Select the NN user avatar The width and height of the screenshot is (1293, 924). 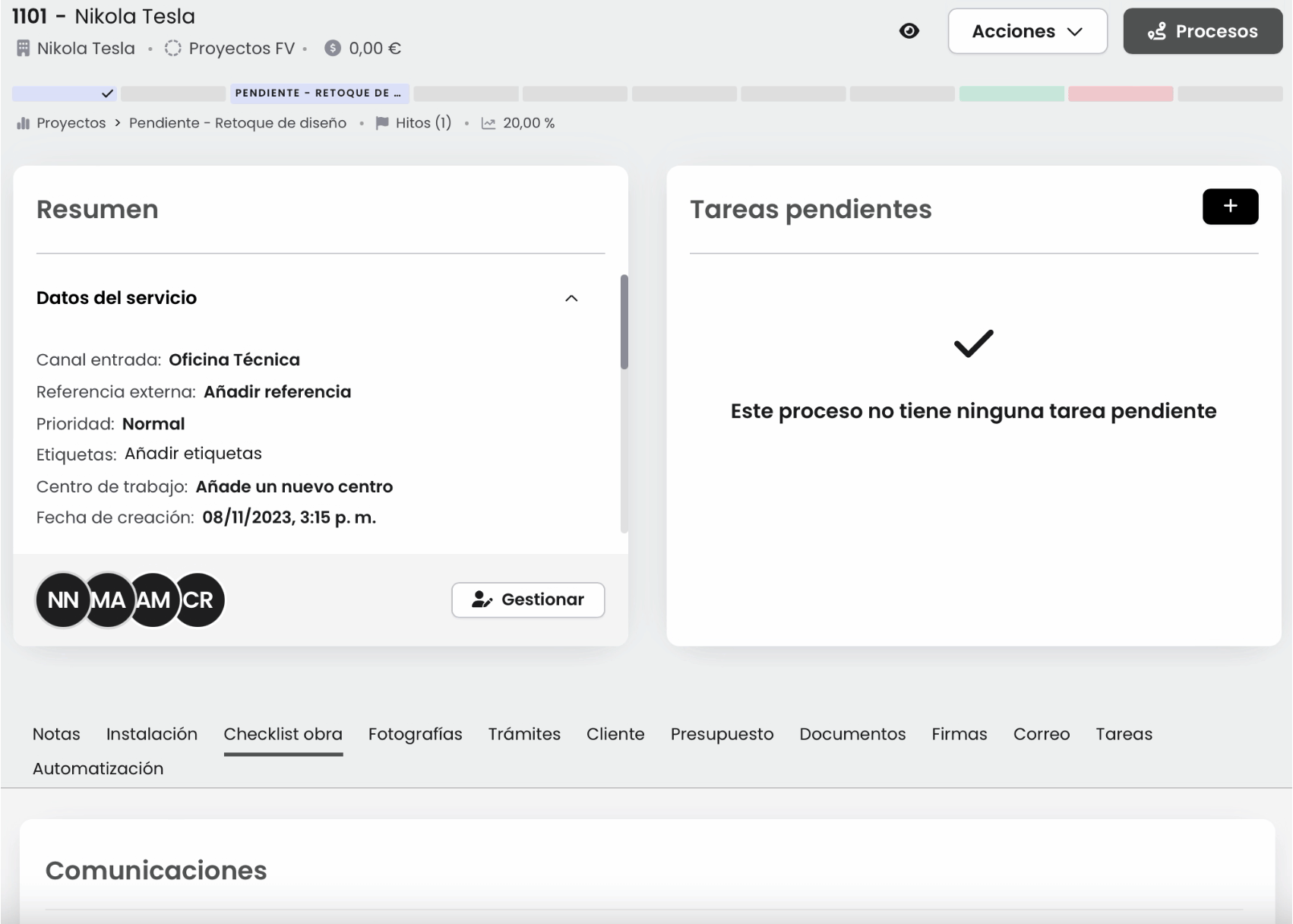click(63, 600)
